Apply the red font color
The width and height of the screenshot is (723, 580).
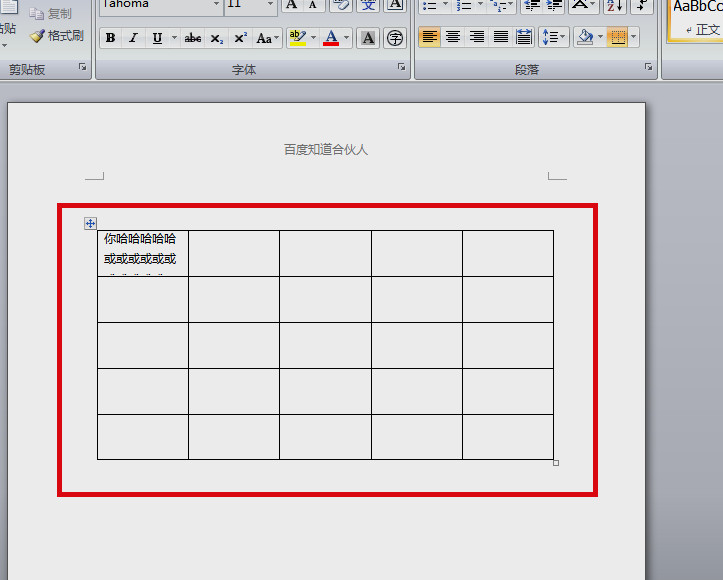coord(331,38)
